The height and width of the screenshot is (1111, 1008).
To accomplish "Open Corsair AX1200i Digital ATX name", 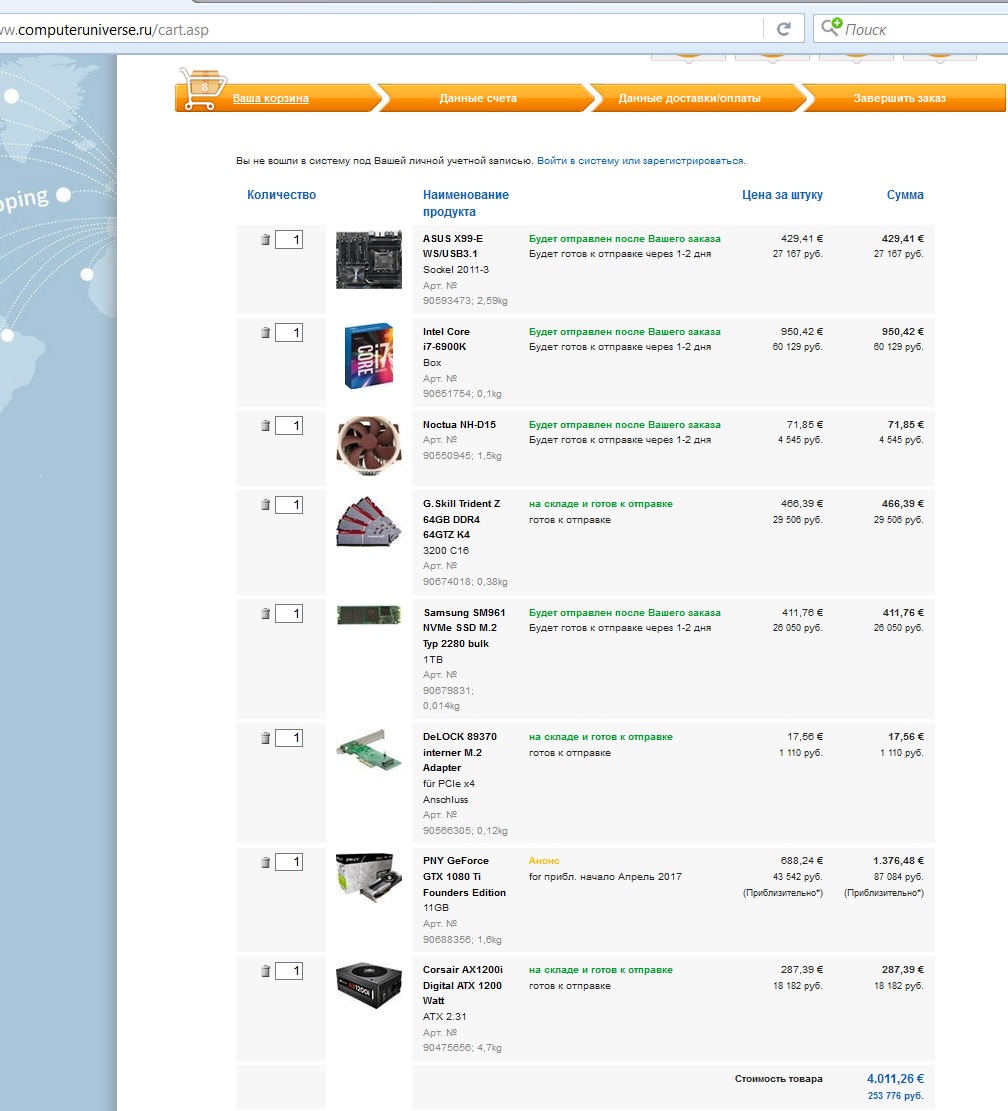I will [463, 985].
